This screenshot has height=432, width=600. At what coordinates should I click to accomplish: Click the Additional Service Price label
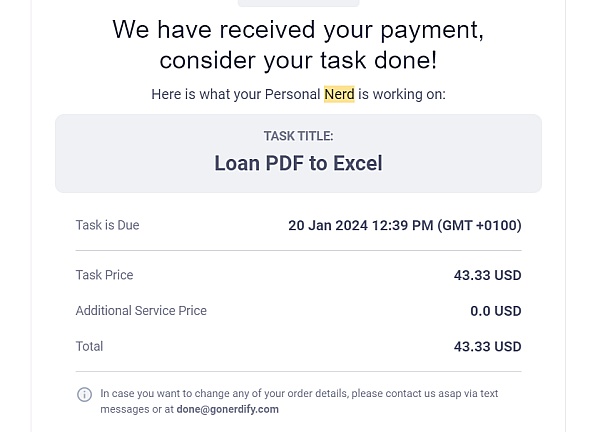point(141,311)
